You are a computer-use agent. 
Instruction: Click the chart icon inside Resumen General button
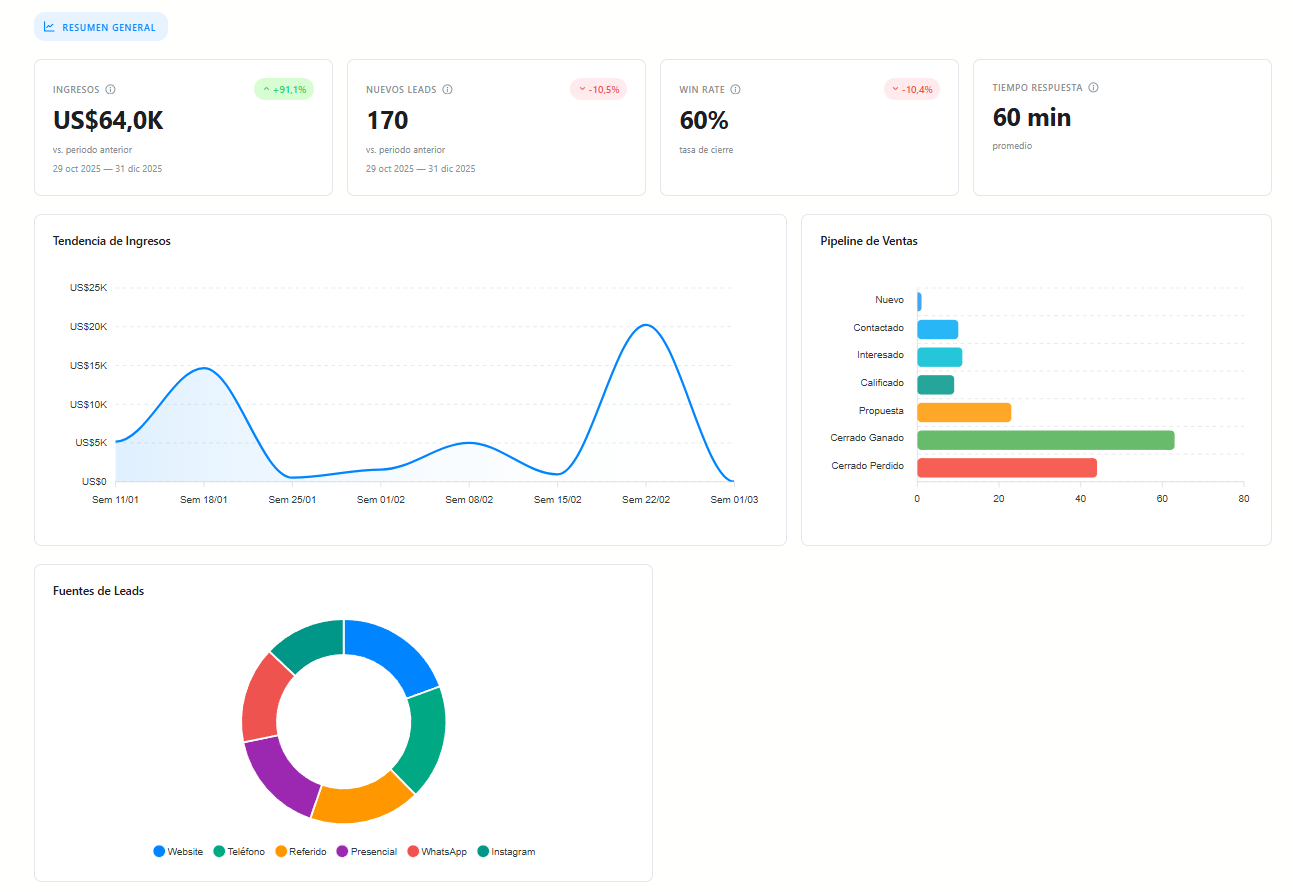(x=48, y=26)
